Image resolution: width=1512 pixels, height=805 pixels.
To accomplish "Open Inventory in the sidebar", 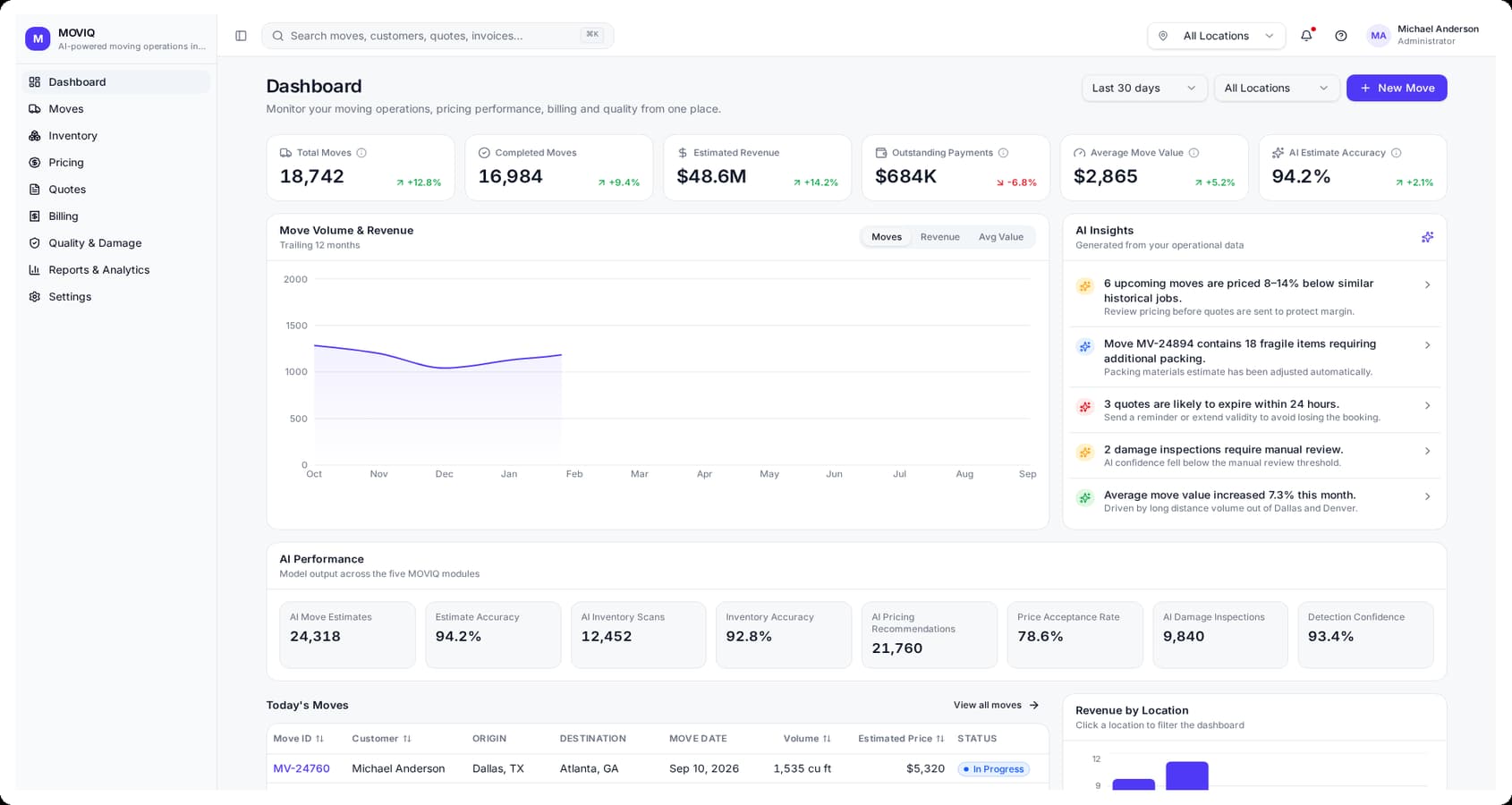I will (116, 136).
